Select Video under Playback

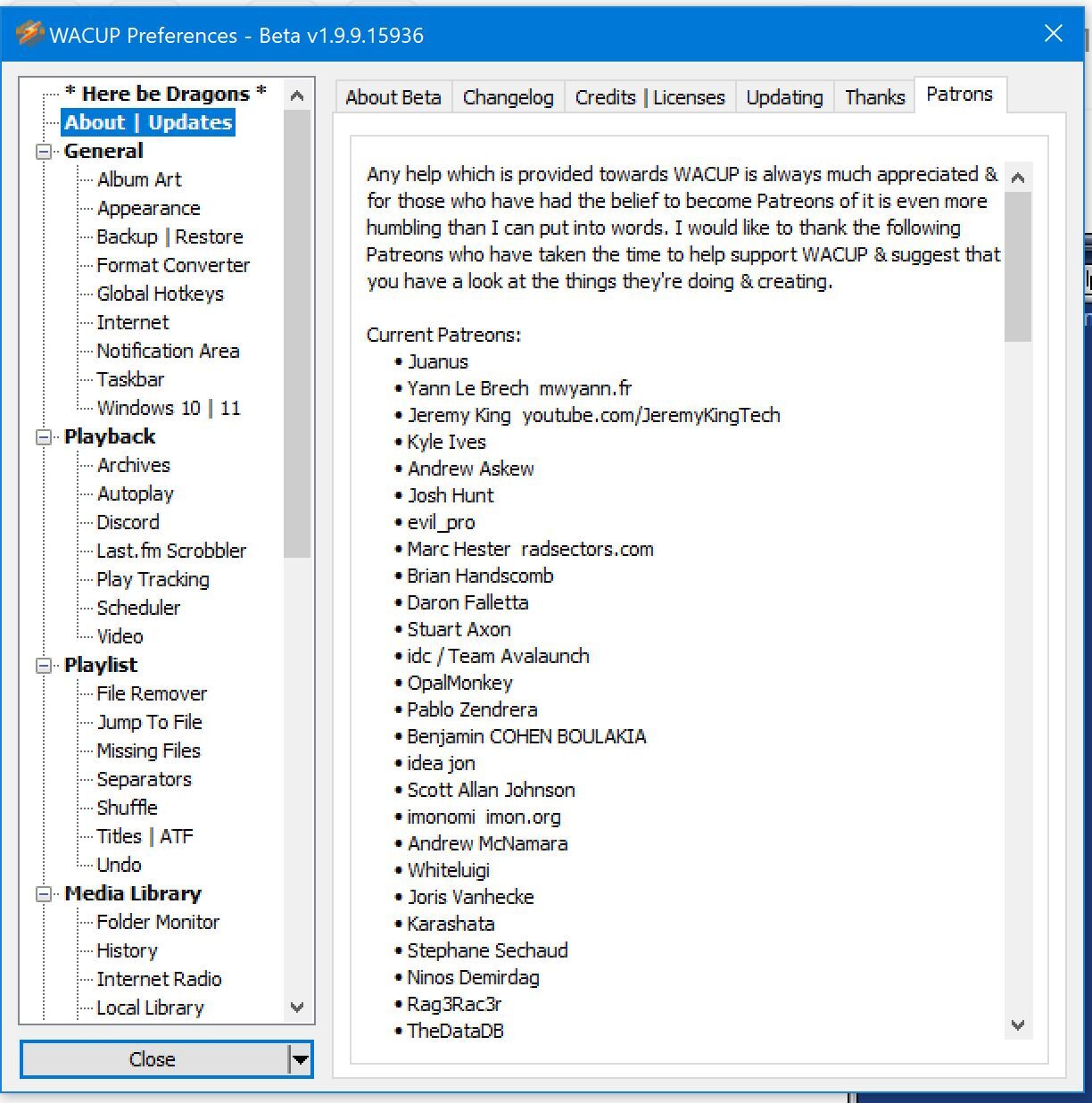(120, 636)
